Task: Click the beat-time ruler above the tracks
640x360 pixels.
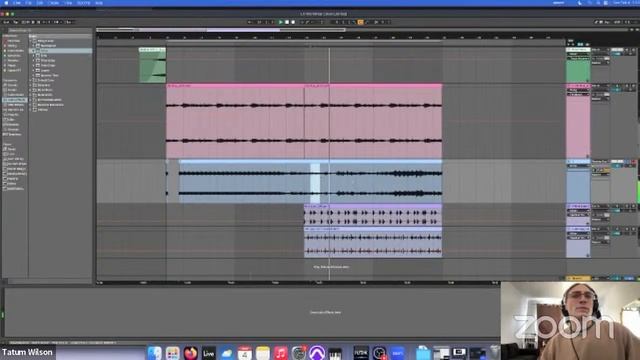Action: point(331,37)
